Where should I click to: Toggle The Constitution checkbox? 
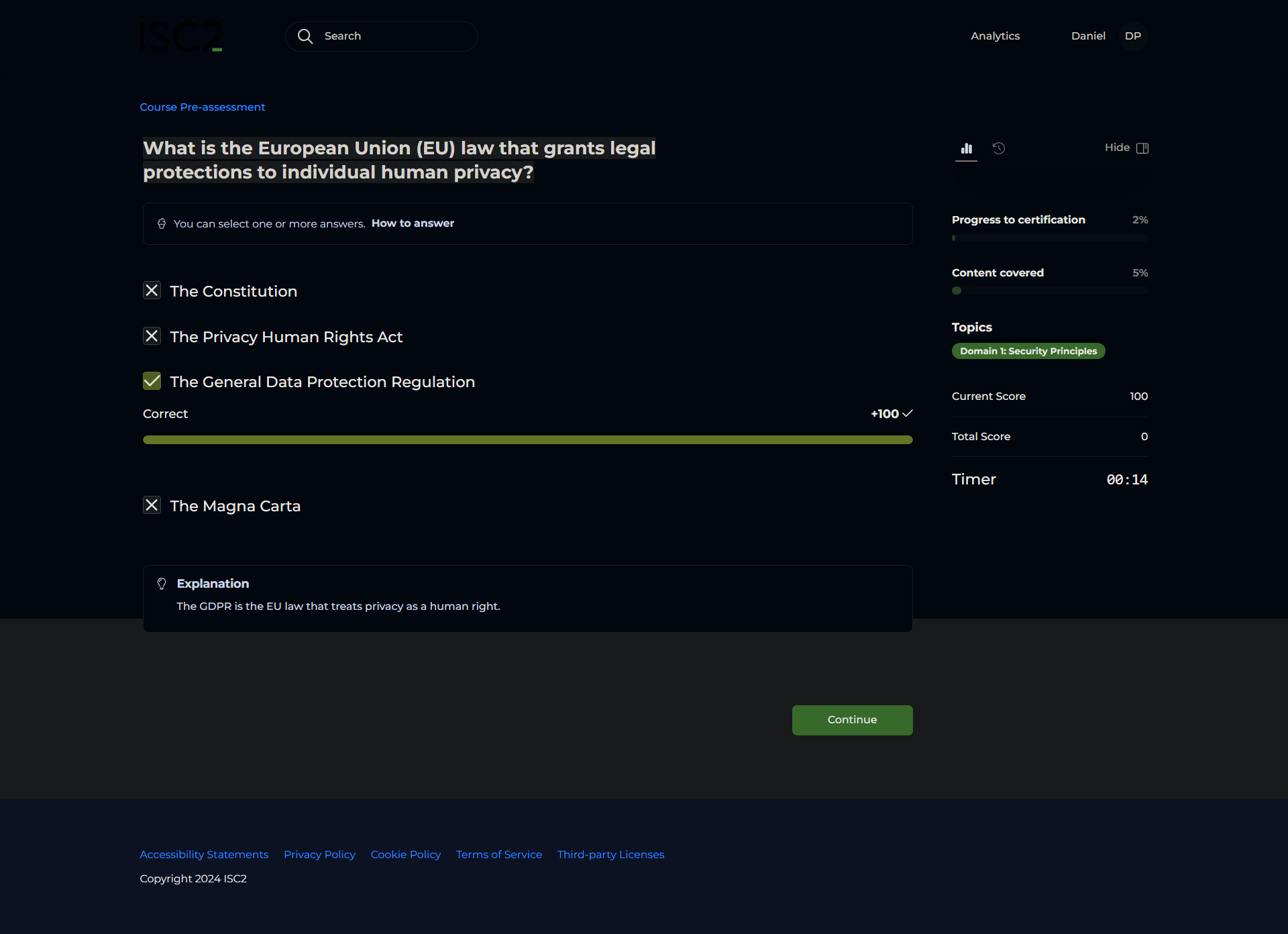tap(152, 291)
